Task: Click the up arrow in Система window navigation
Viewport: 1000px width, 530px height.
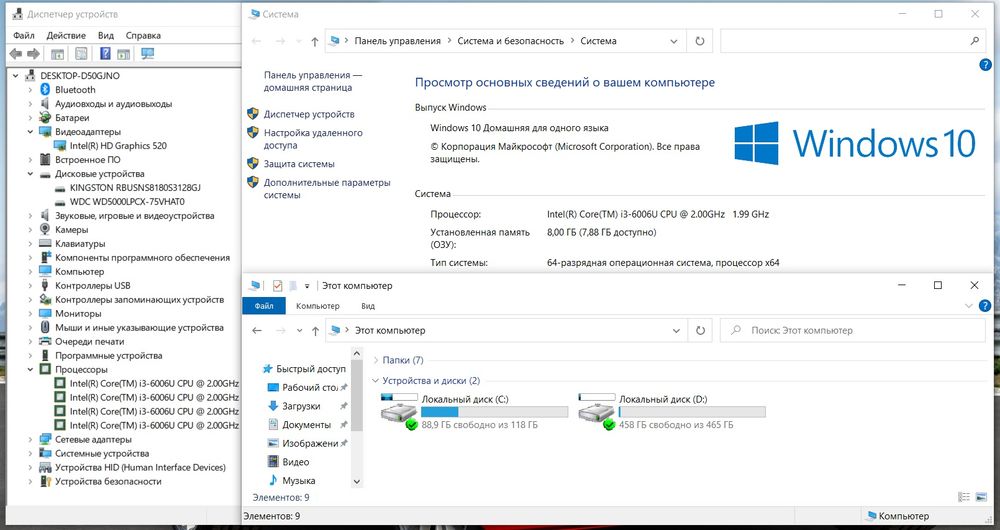Action: tap(314, 41)
